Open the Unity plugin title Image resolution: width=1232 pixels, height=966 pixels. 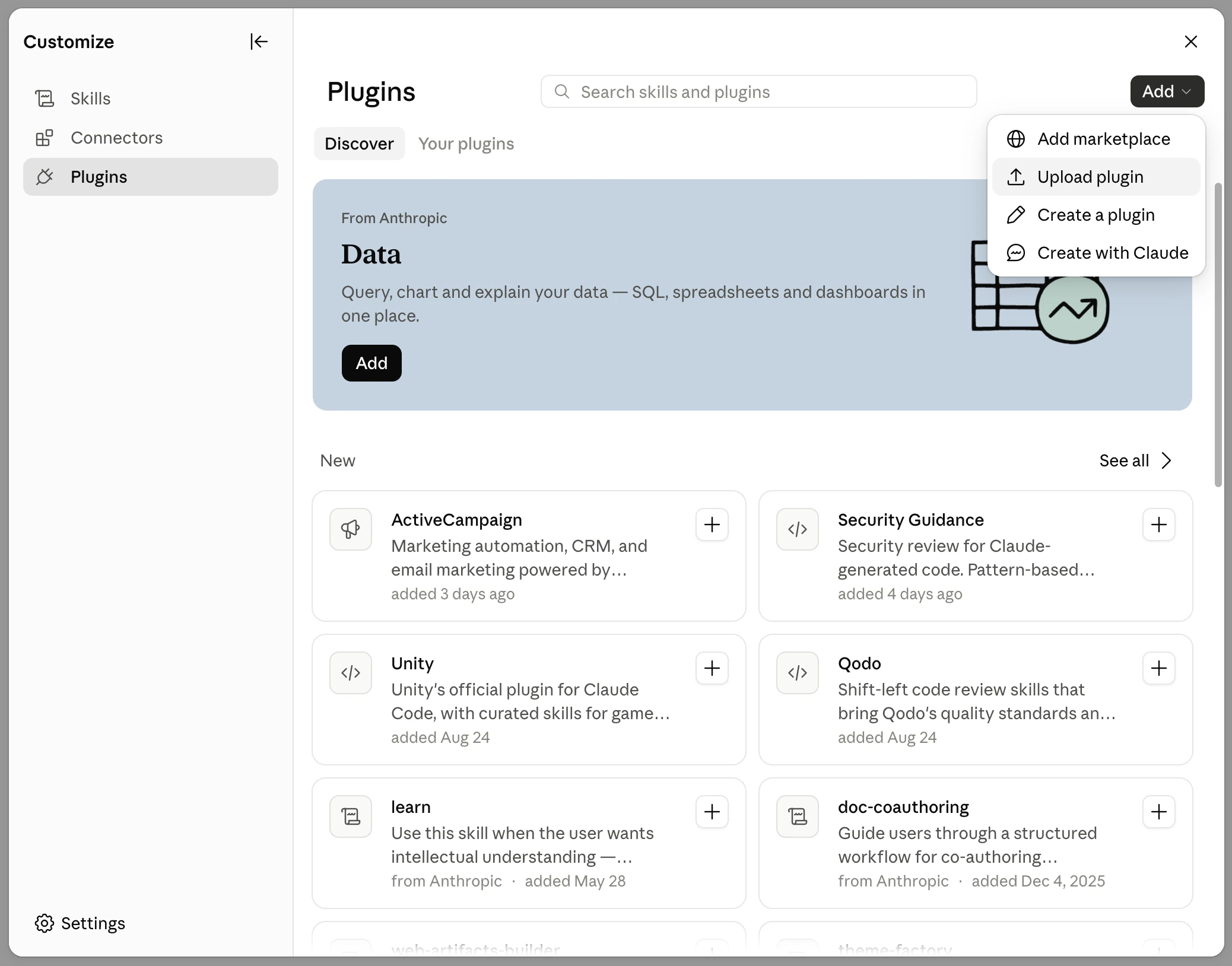click(x=412, y=663)
